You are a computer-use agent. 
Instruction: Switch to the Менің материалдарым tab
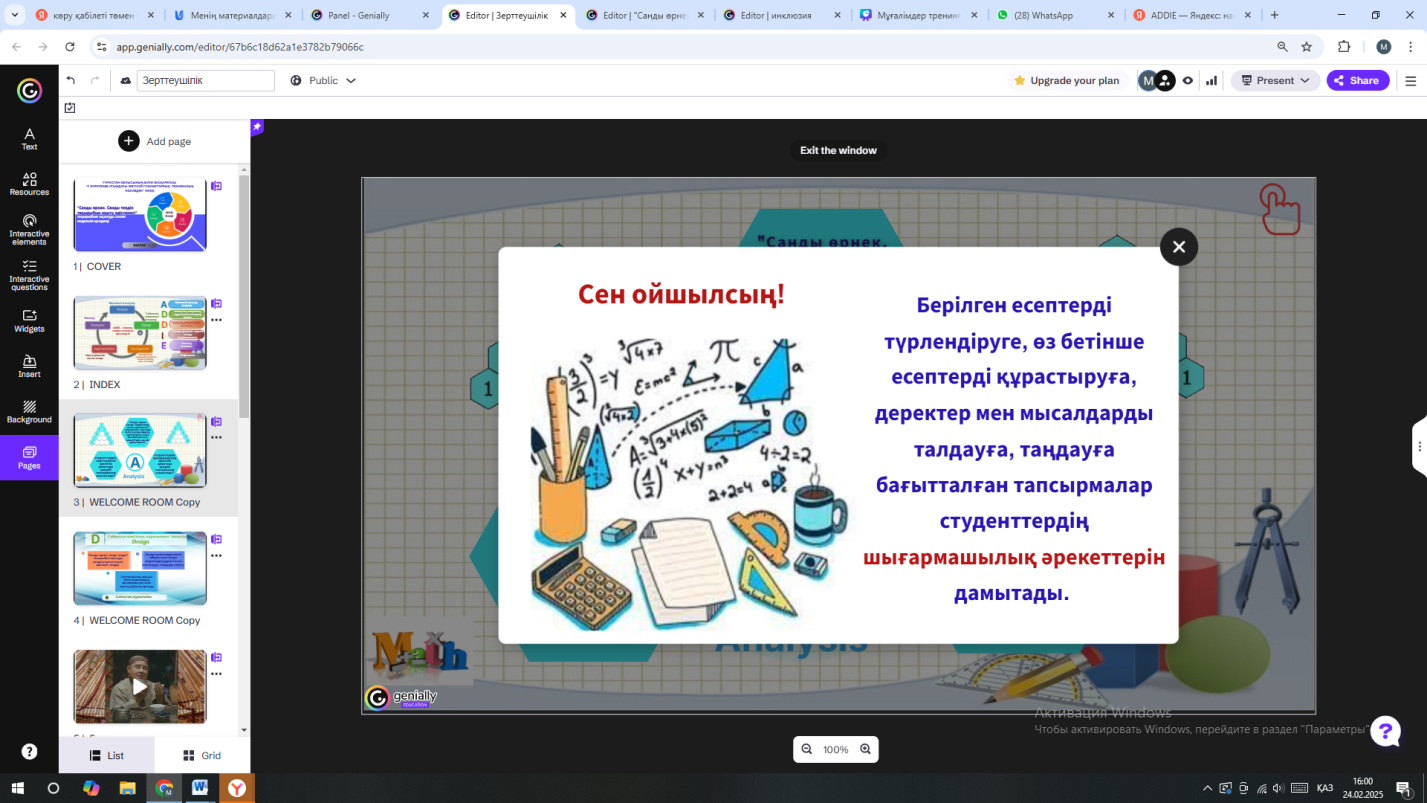point(232,15)
